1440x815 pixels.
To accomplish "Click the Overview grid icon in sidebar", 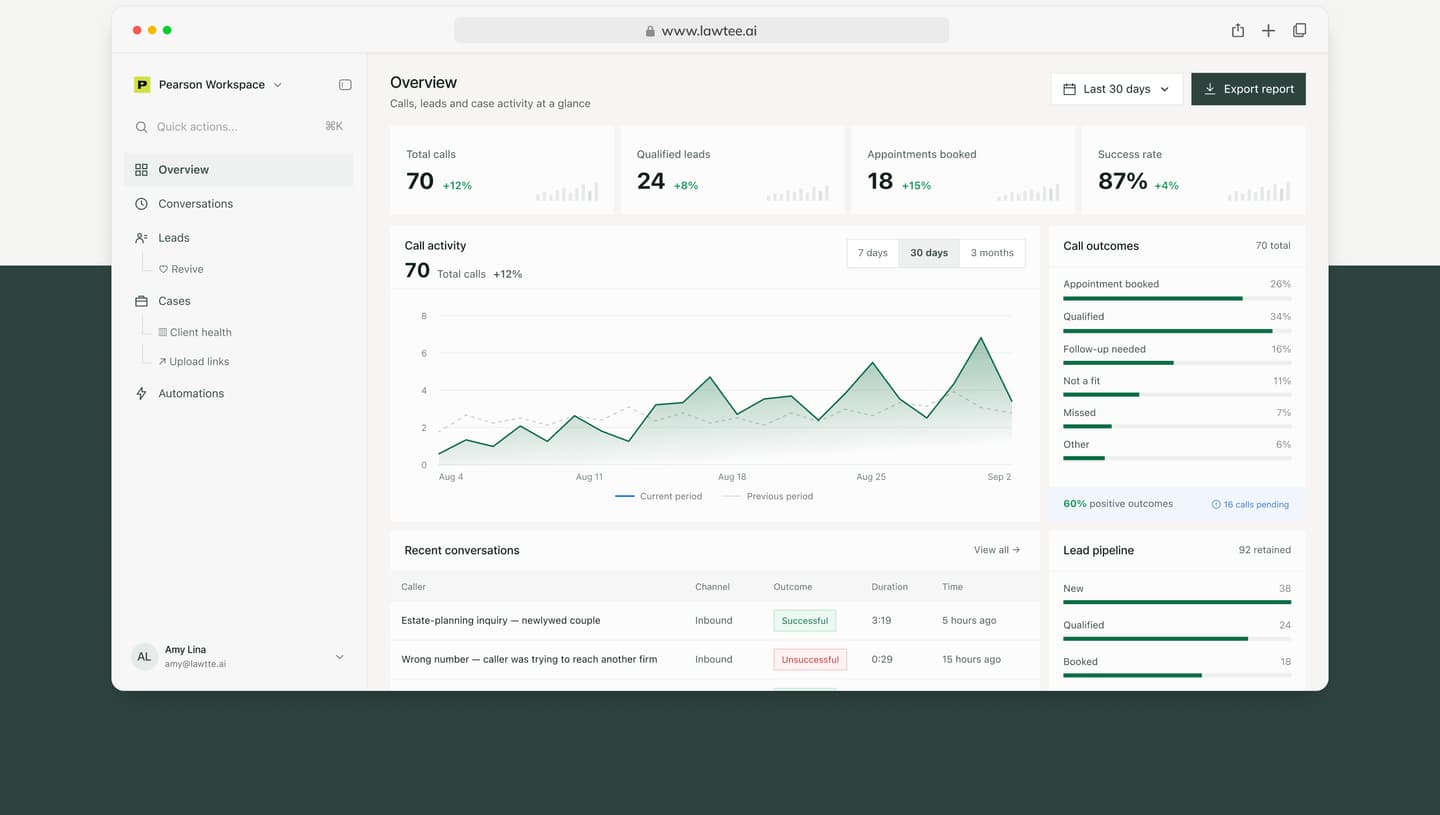I will coord(141,170).
